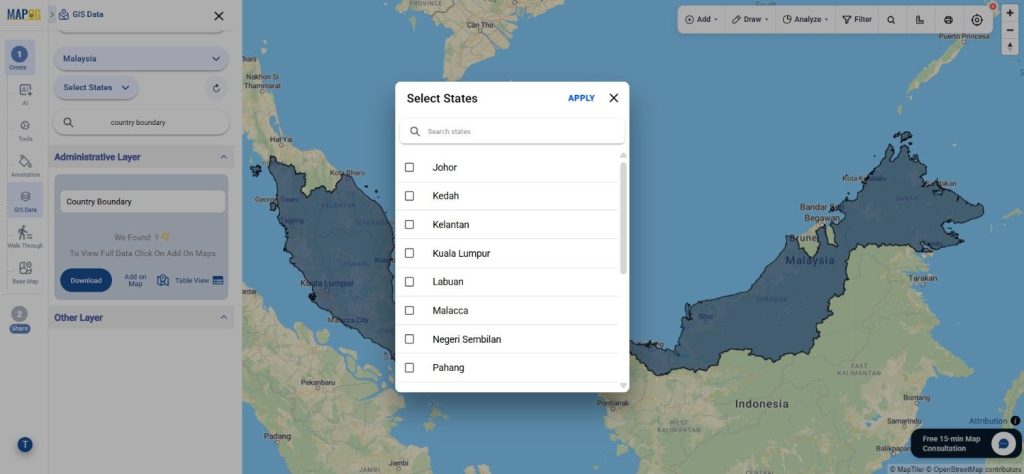Check the Pahang checkbox

pyautogui.click(x=409, y=368)
